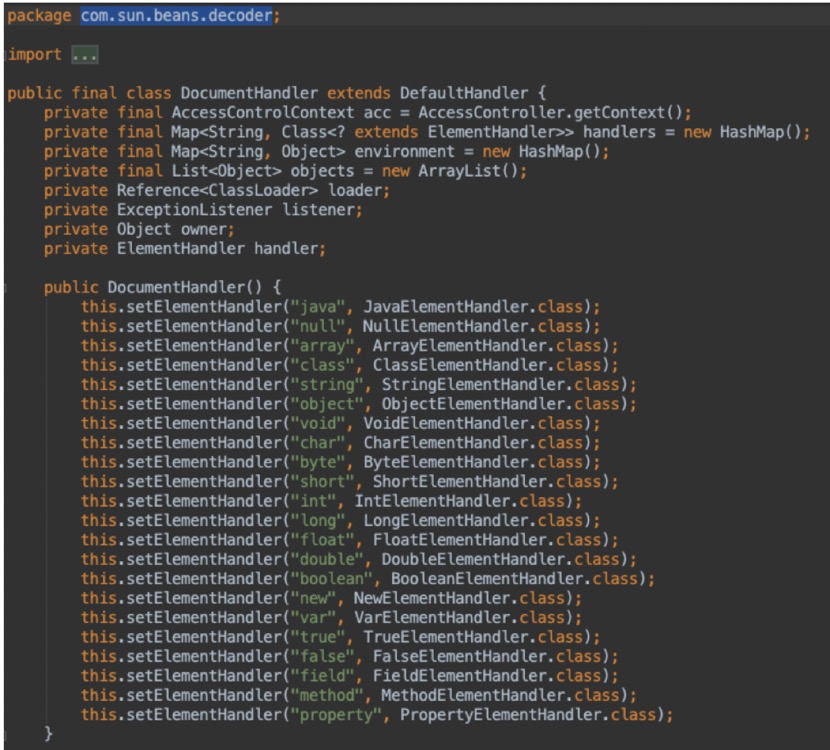The width and height of the screenshot is (830, 750).
Task: Click the environment field name
Action: (404, 152)
